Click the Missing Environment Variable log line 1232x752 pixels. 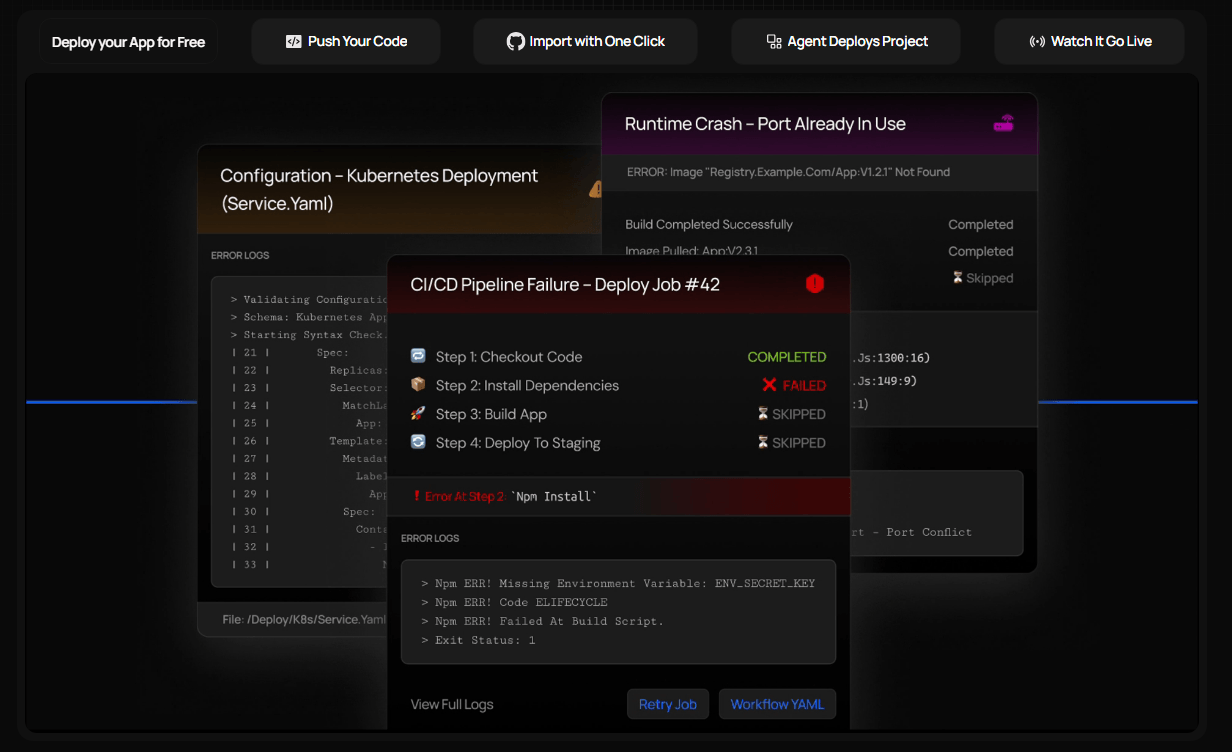tap(618, 583)
